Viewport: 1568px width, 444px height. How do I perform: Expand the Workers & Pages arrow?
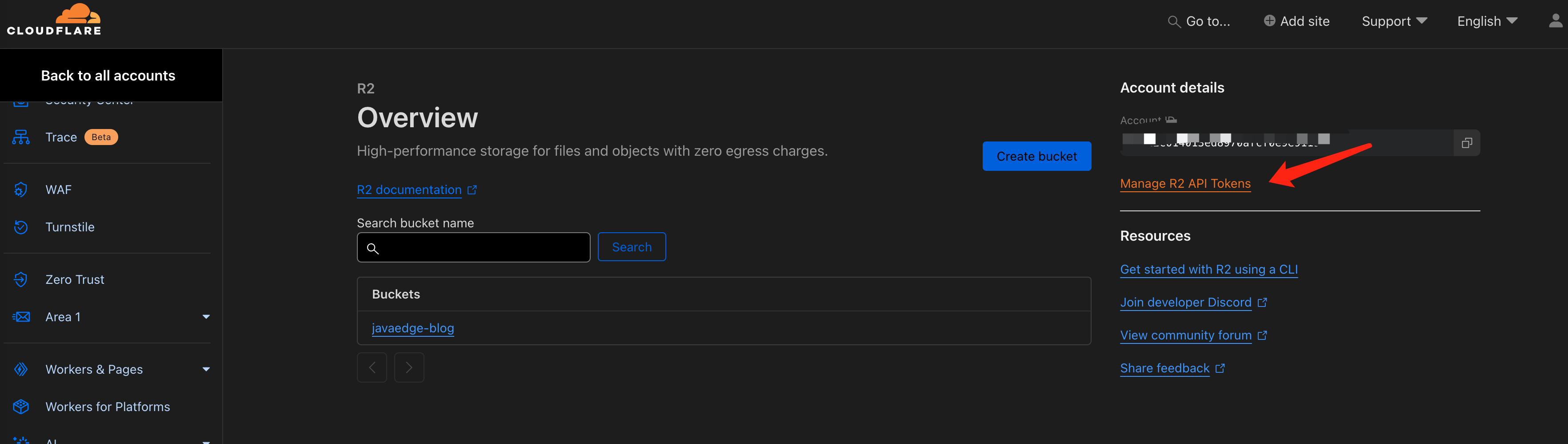pos(206,370)
